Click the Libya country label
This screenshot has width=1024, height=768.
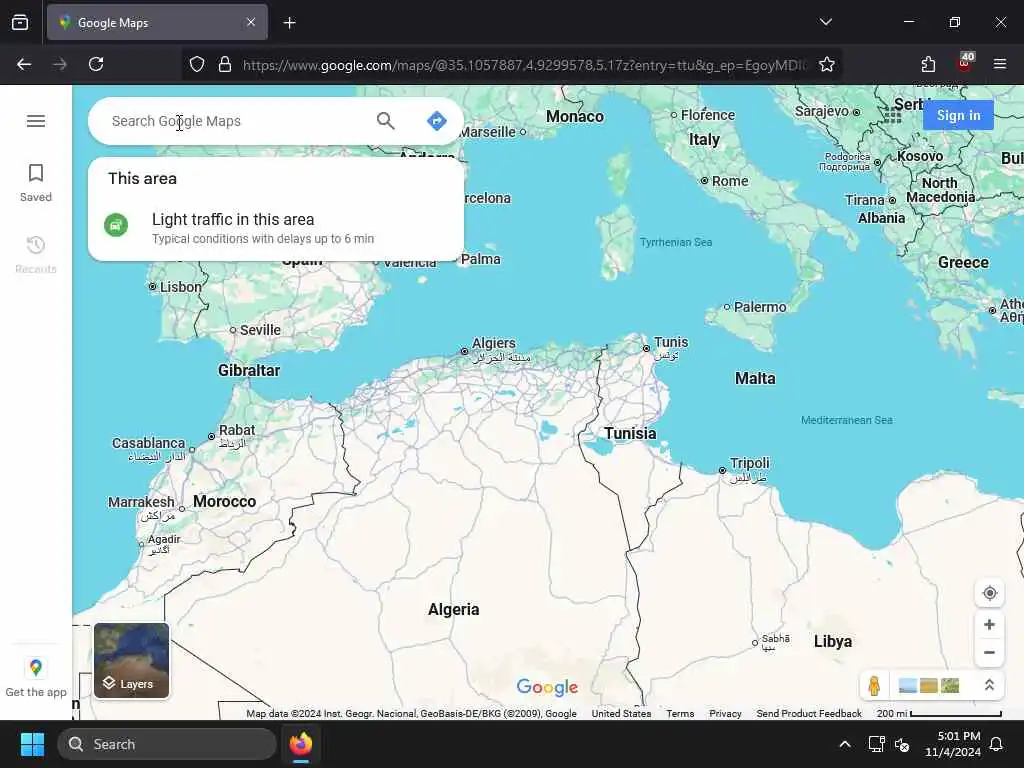coord(833,642)
